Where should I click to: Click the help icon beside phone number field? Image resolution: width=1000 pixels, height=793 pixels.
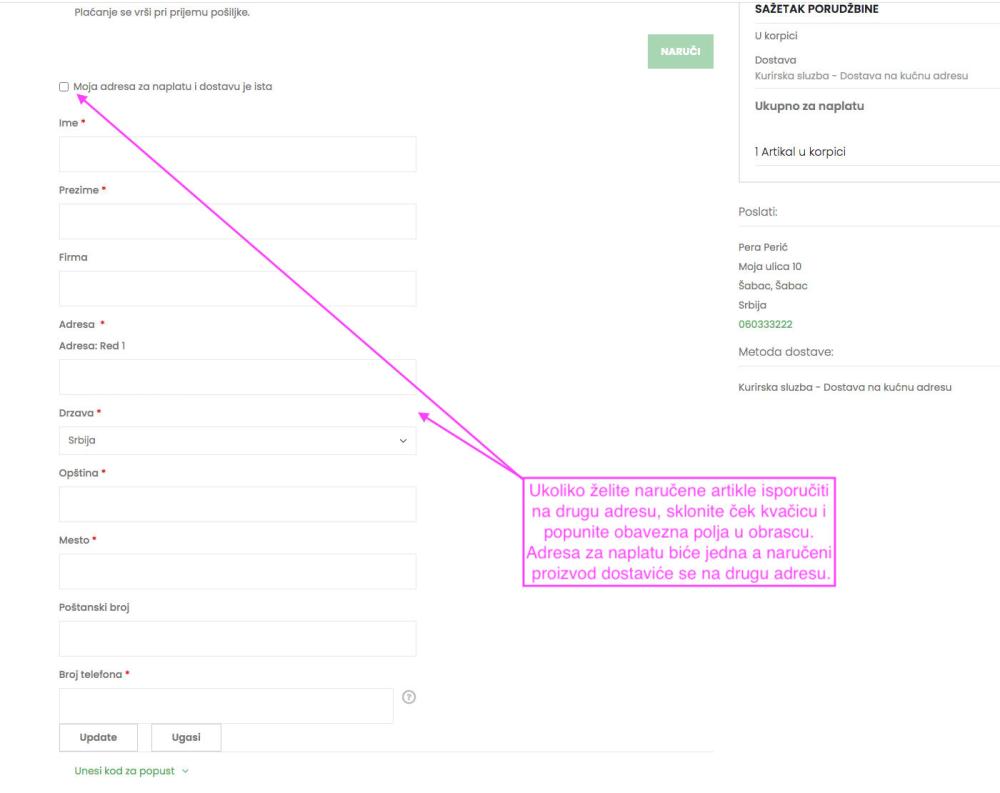[408, 697]
